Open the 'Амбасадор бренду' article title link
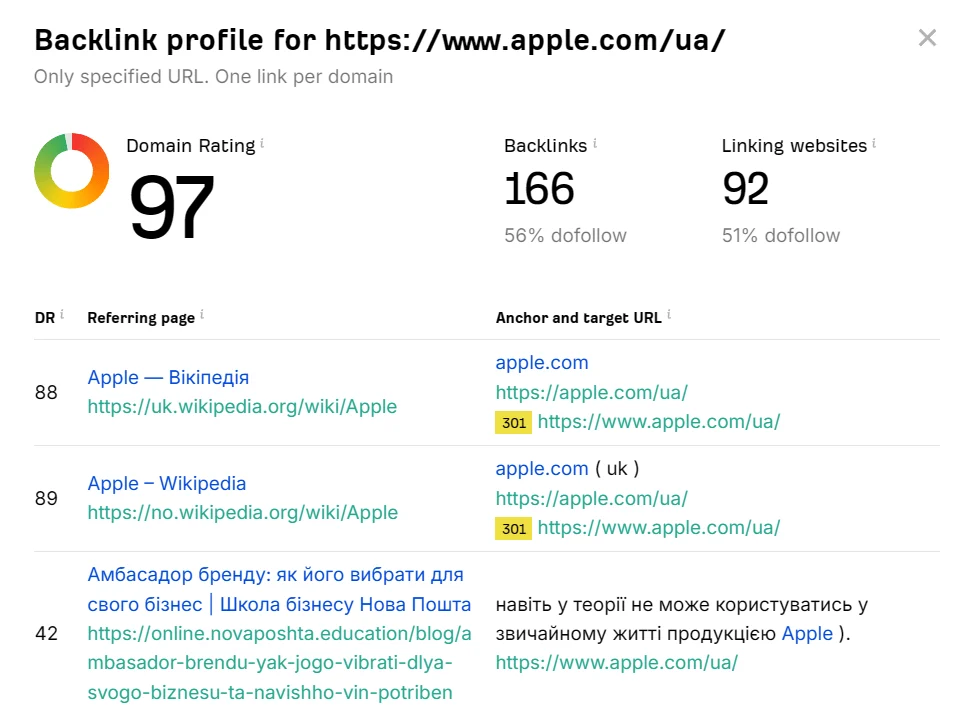 pyautogui.click(x=279, y=589)
